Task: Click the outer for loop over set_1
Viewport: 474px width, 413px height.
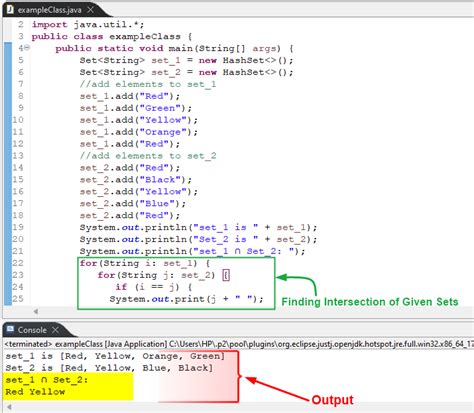Action: [145, 263]
